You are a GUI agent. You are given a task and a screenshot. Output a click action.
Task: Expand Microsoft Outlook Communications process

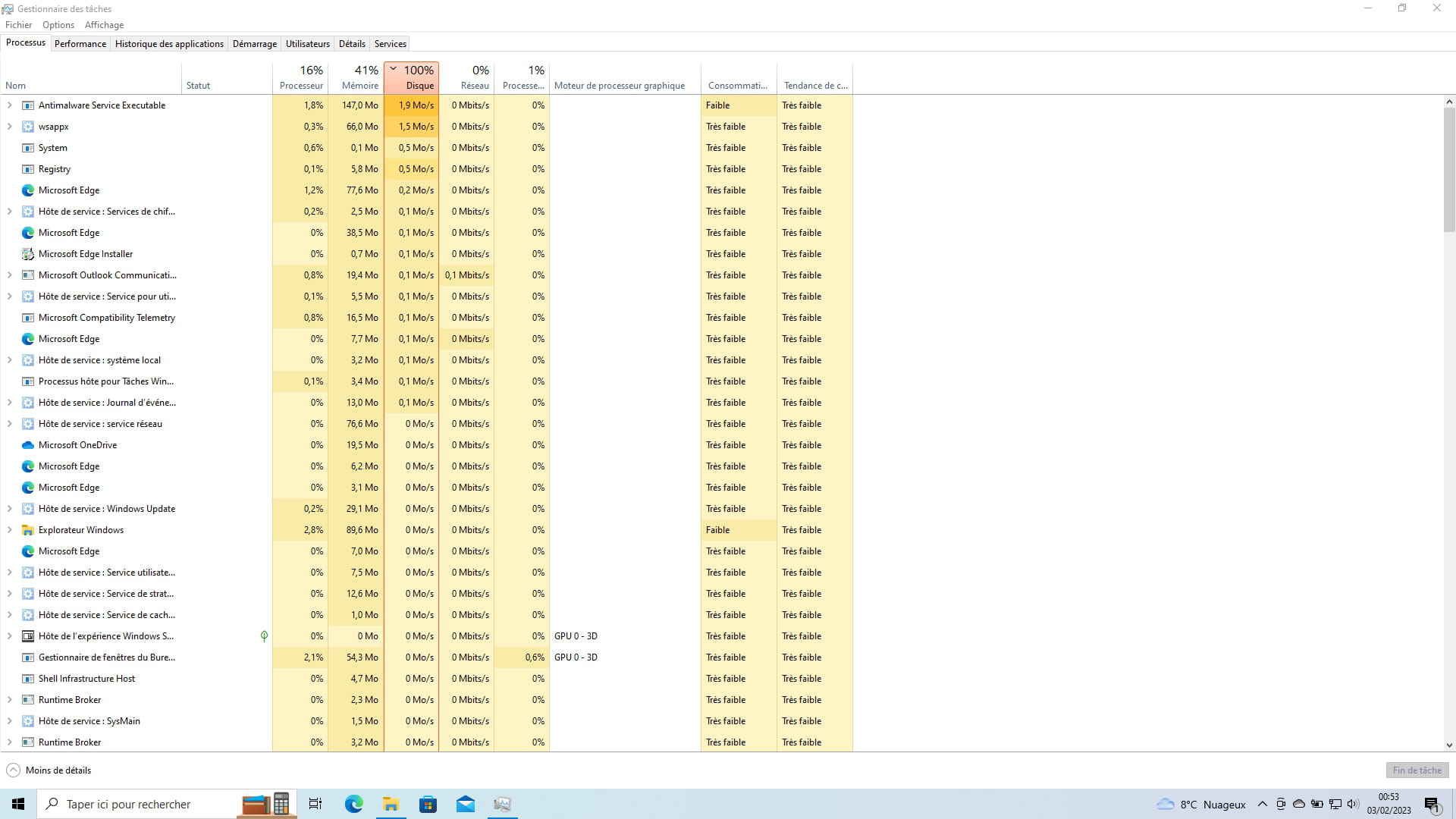[x=9, y=275]
